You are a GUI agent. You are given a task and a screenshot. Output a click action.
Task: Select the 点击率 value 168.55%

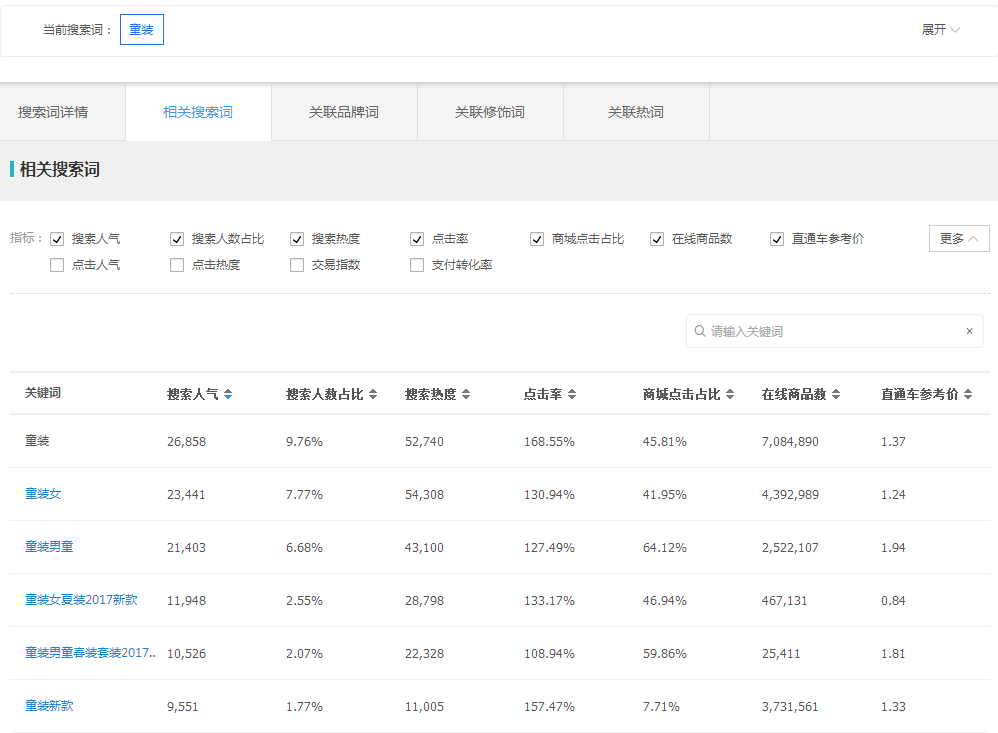point(549,442)
